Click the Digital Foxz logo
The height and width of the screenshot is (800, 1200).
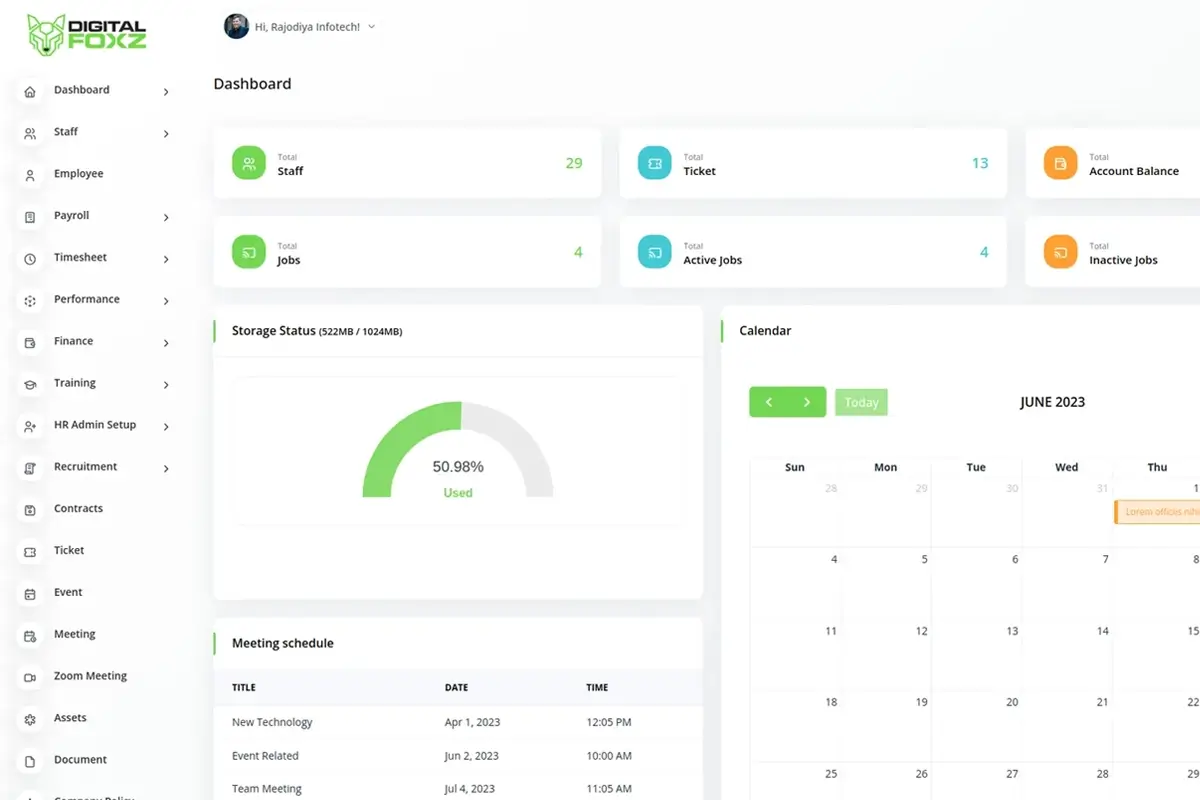(x=87, y=35)
